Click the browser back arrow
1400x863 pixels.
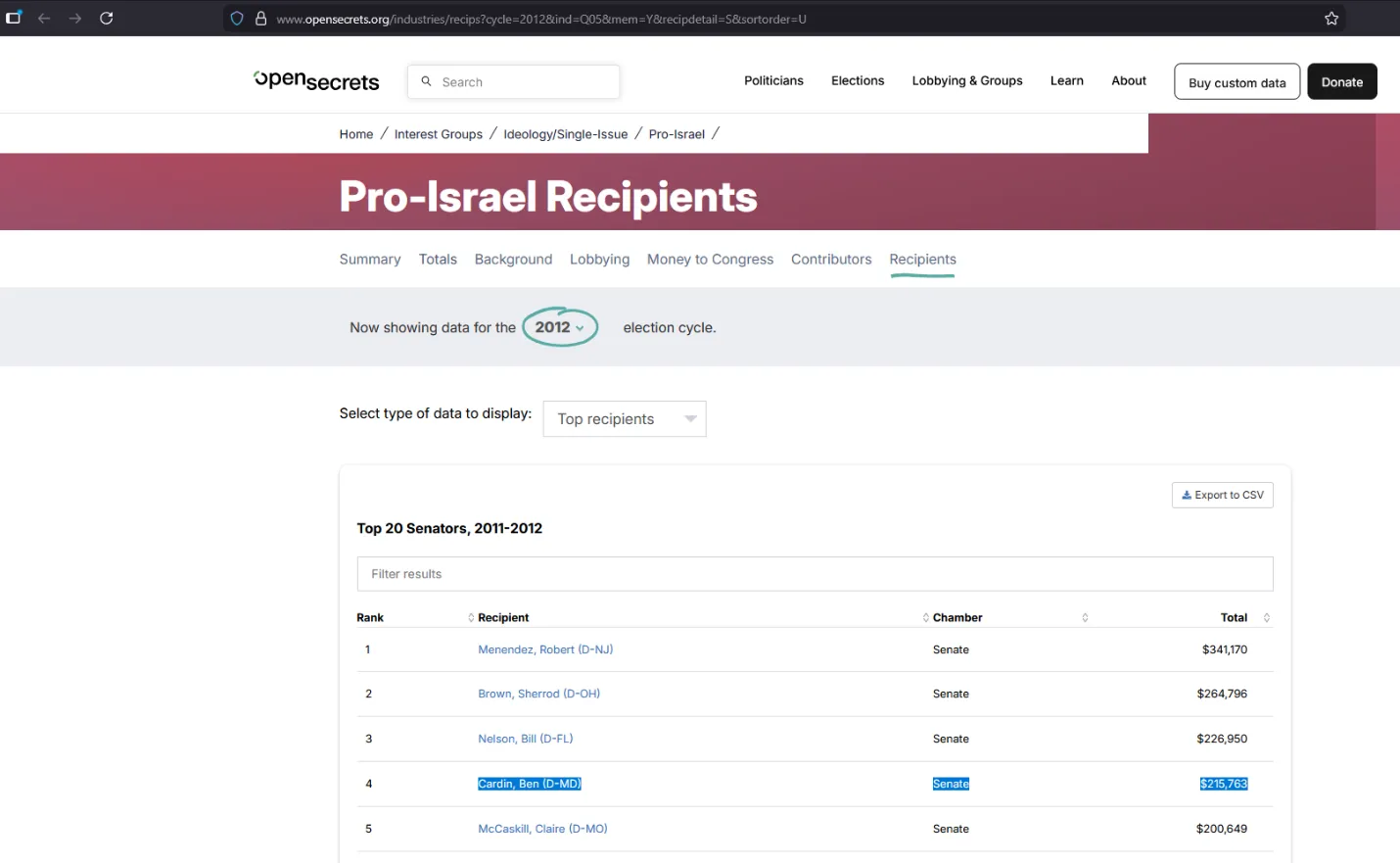(44, 19)
